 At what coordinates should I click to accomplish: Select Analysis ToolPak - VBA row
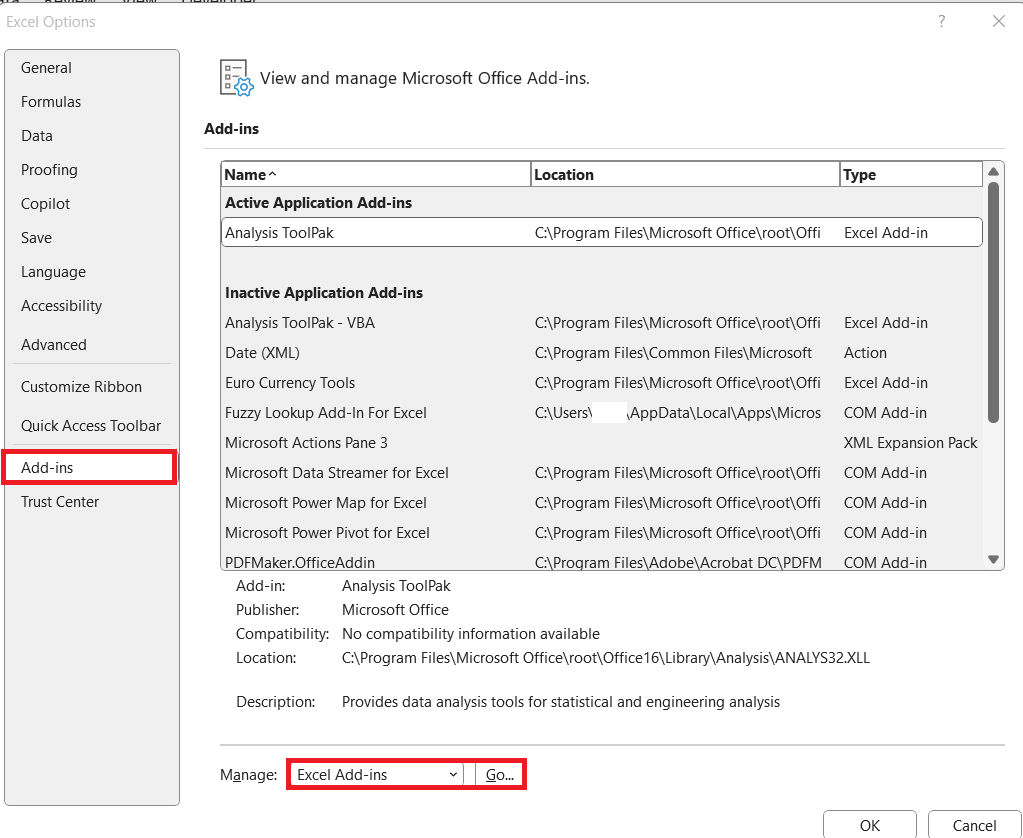coord(602,322)
